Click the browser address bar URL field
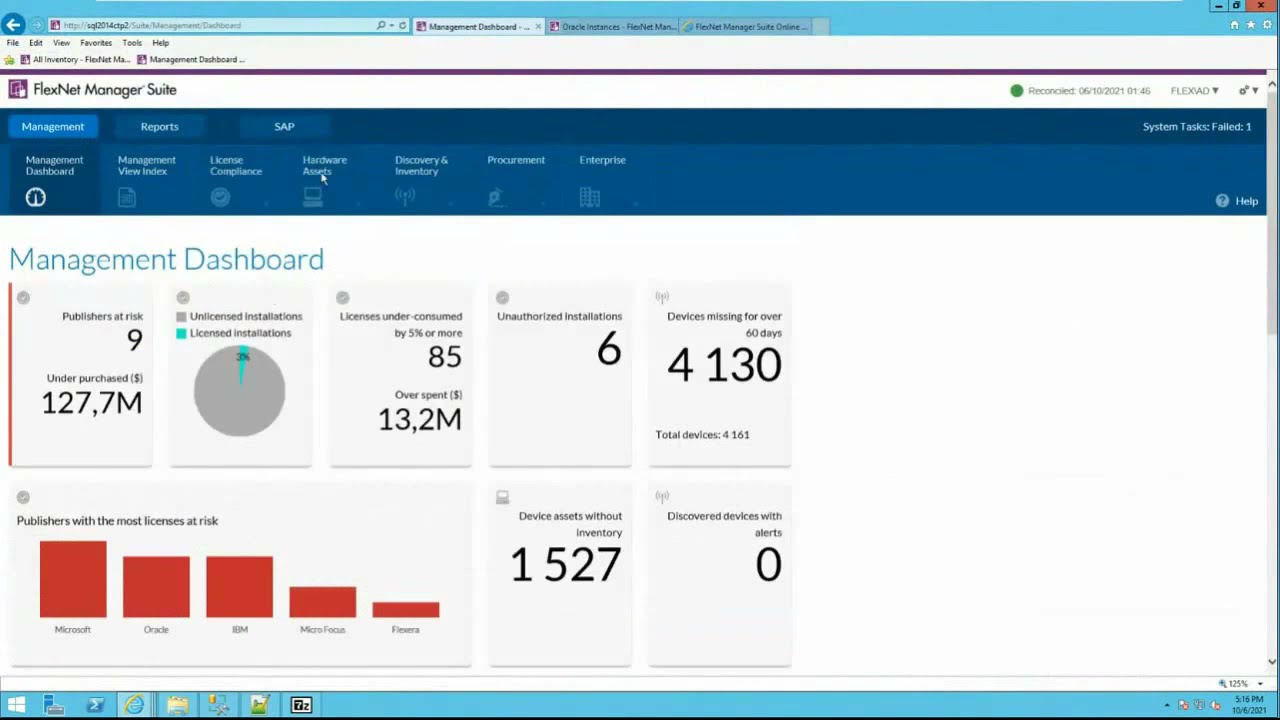1280x720 pixels. coord(210,26)
